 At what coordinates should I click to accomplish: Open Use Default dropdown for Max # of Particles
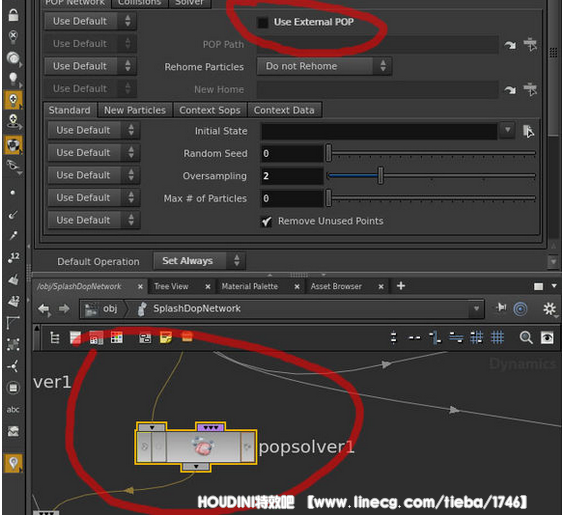coord(93,198)
